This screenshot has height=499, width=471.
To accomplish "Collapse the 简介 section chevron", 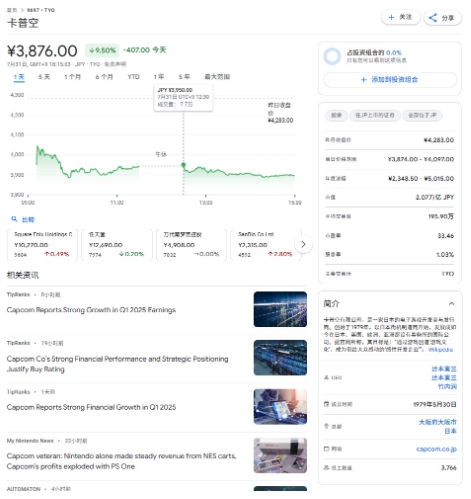I will coord(451,304).
